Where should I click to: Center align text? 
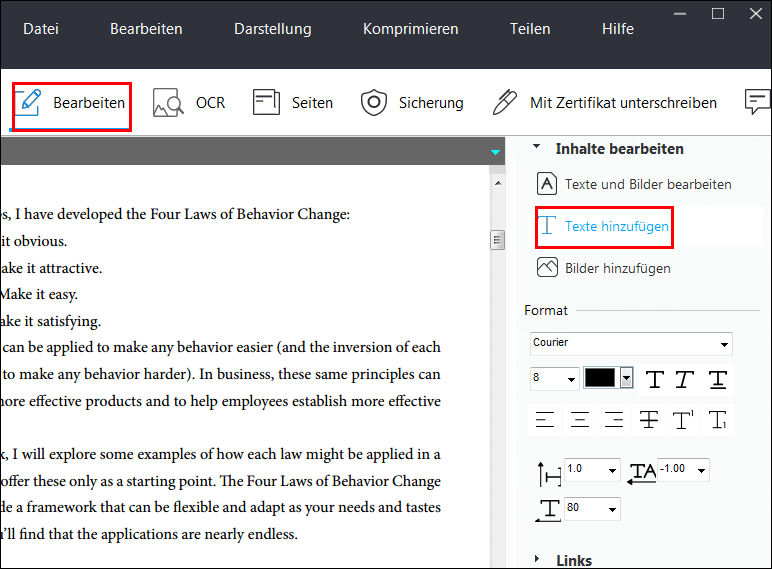coord(579,420)
